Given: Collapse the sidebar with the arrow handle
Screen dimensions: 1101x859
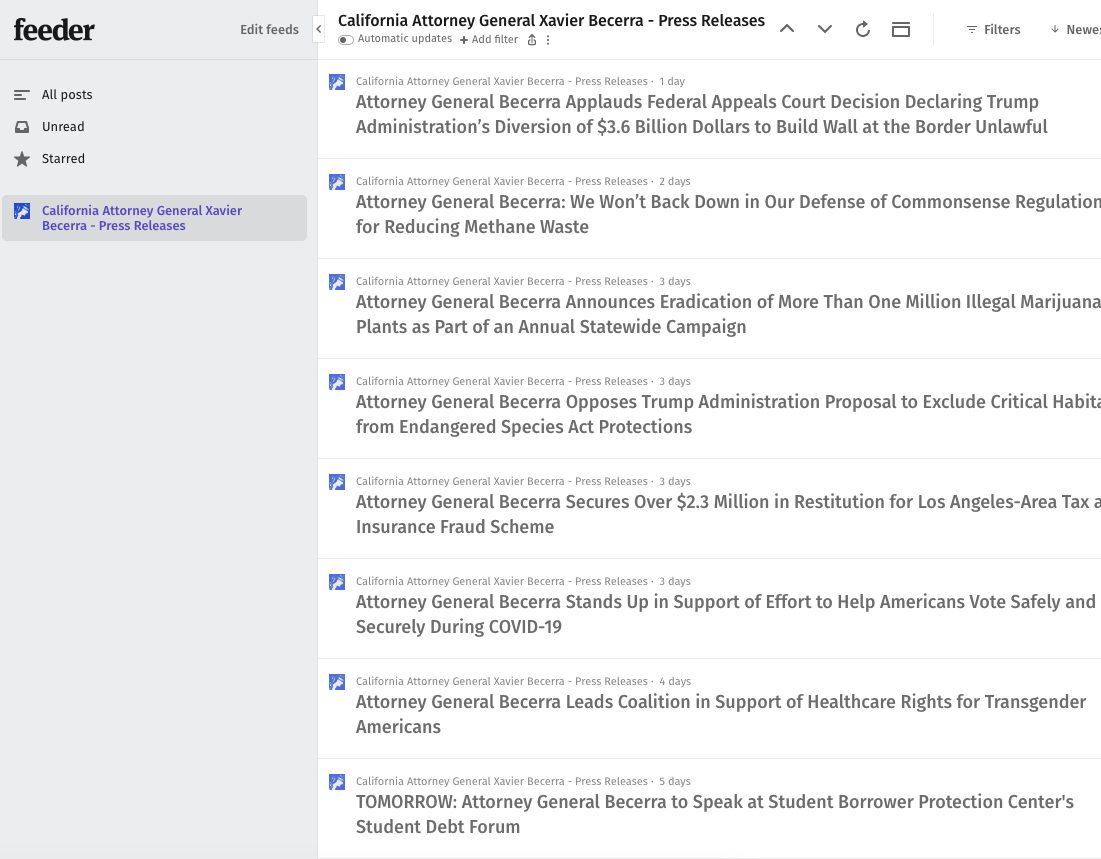Looking at the screenshot, I should tap(319, 29).
